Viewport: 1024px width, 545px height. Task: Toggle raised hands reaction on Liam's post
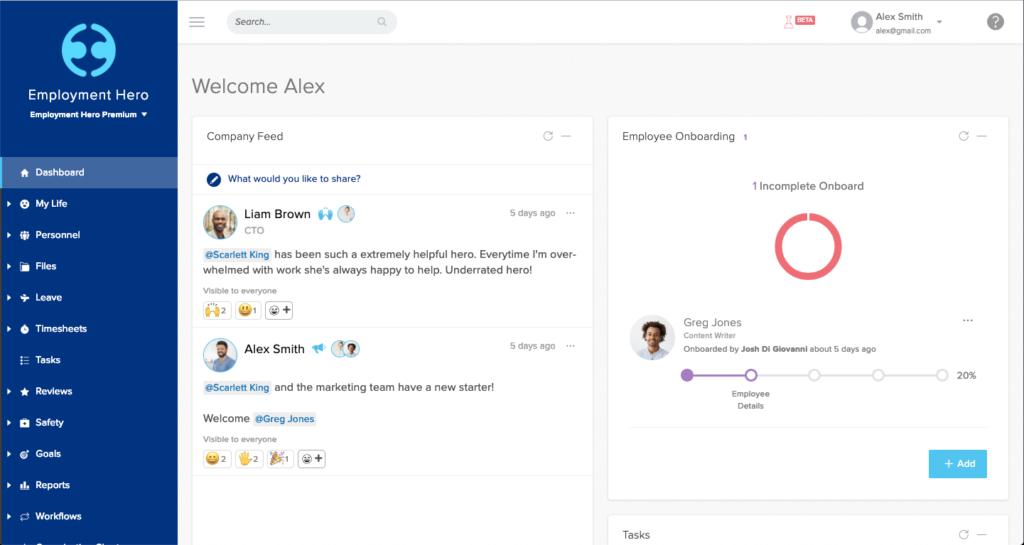(216, 311)
